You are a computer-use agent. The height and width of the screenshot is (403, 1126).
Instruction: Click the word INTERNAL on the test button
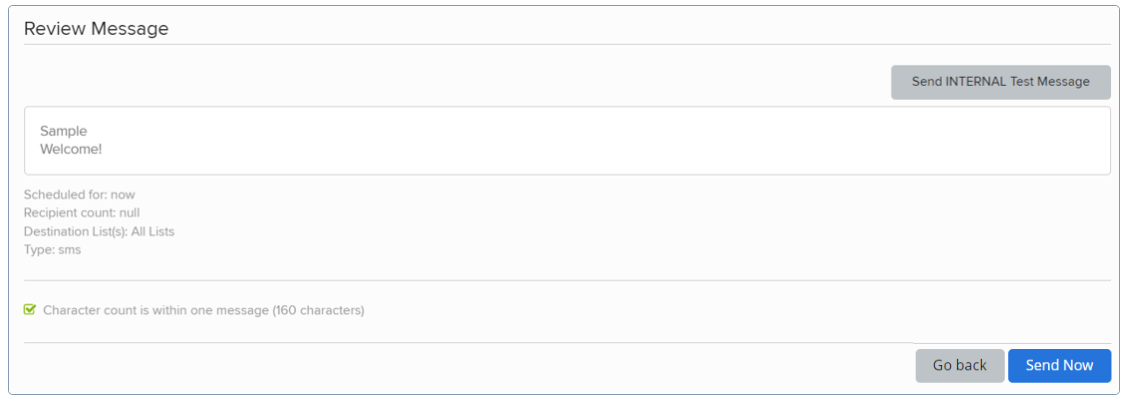coord(975,82)
